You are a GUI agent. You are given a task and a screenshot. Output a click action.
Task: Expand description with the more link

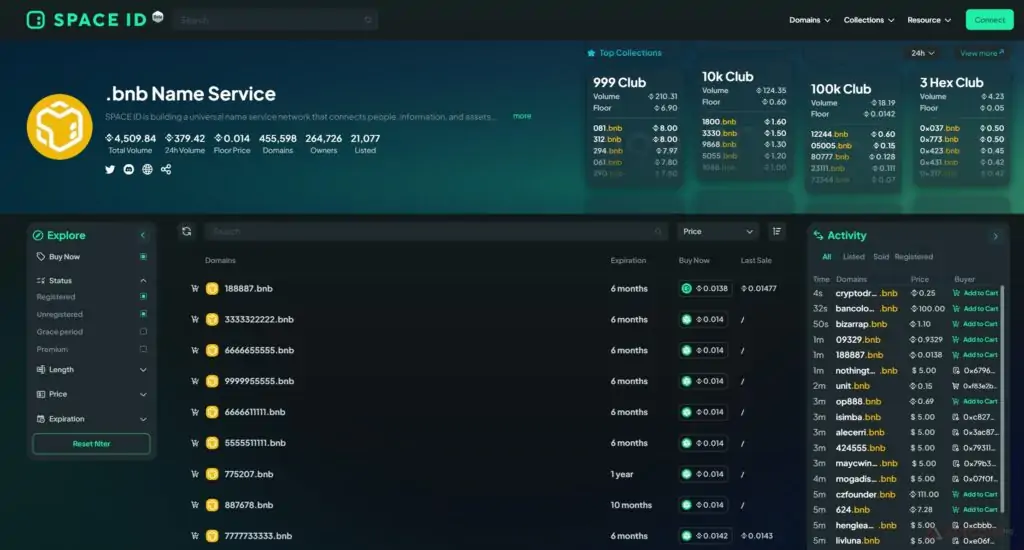[522, 116]
